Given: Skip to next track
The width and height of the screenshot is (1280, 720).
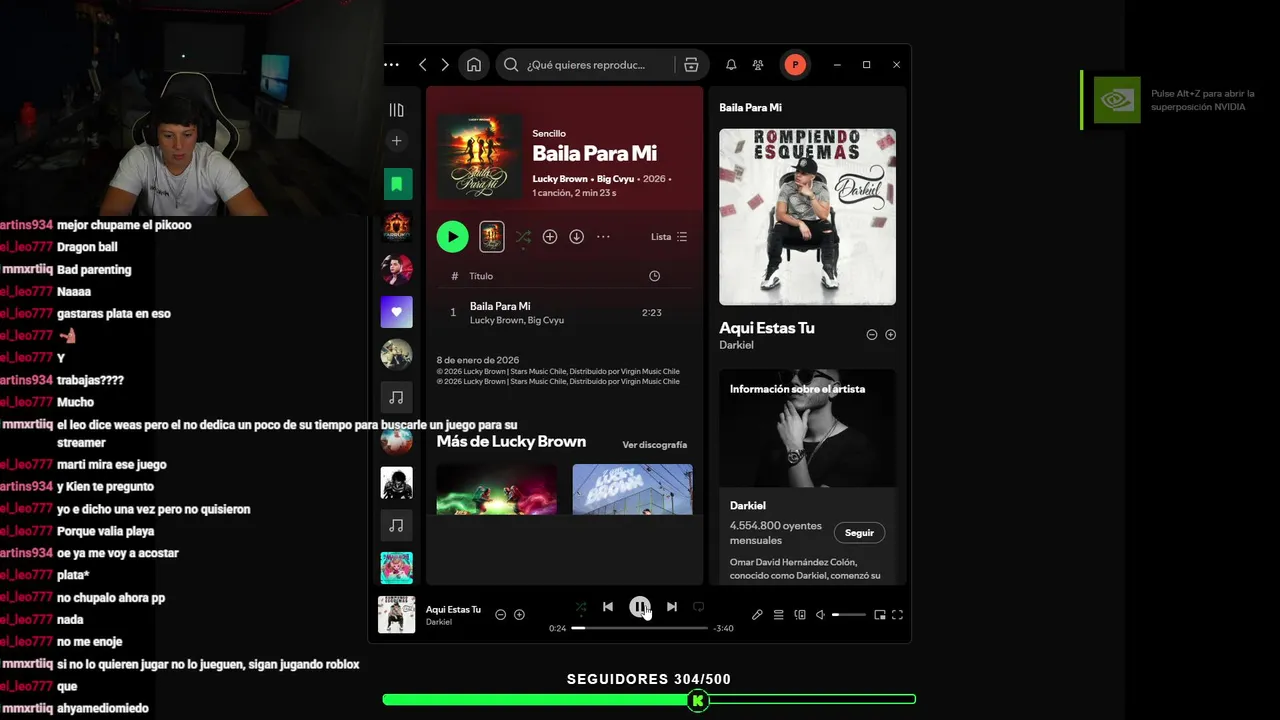Looking at the screenshot, I should 671,607.
